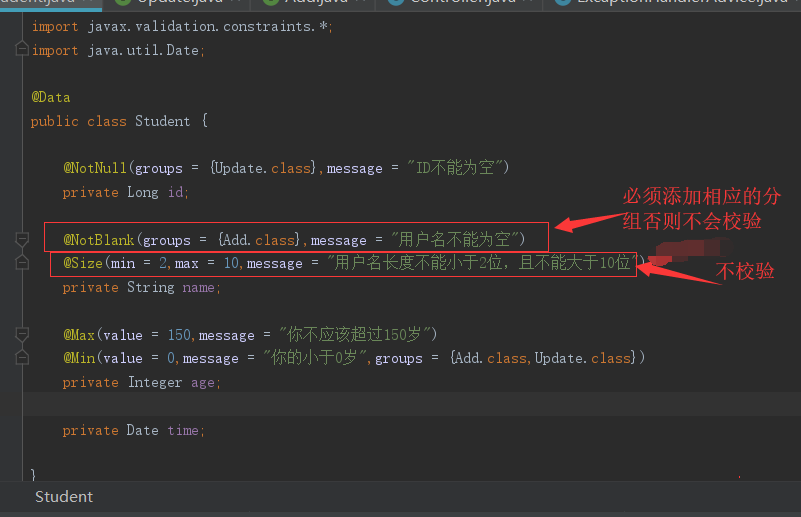Collapse the fold marker beside @NotBlank annotation
The height and width of the screenshot is (517, 801).
tap(22, 239)
